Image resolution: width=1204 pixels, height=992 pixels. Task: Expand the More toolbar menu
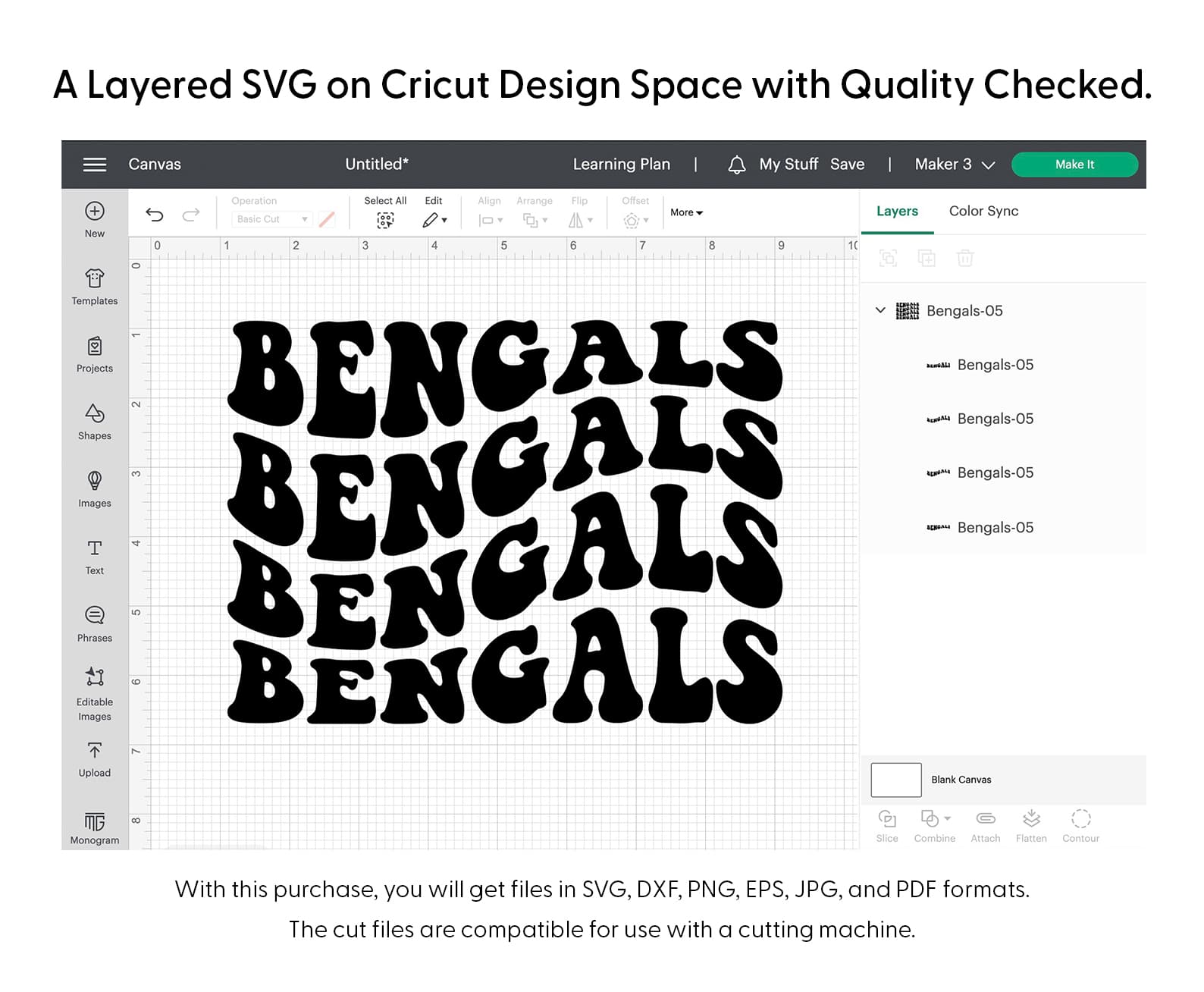click(686, 212)
